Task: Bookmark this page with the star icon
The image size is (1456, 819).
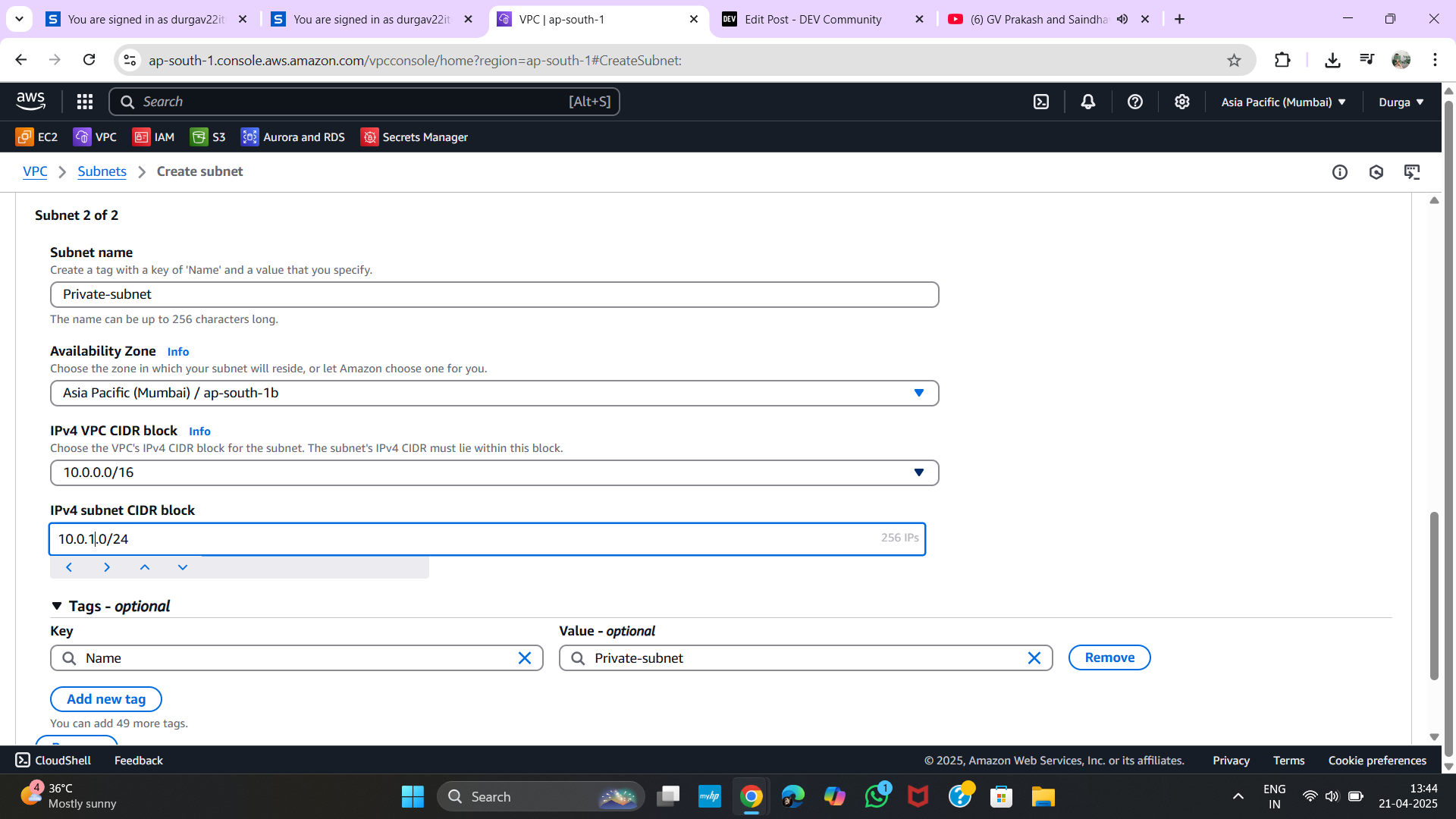Action: tap(1235, 61)
